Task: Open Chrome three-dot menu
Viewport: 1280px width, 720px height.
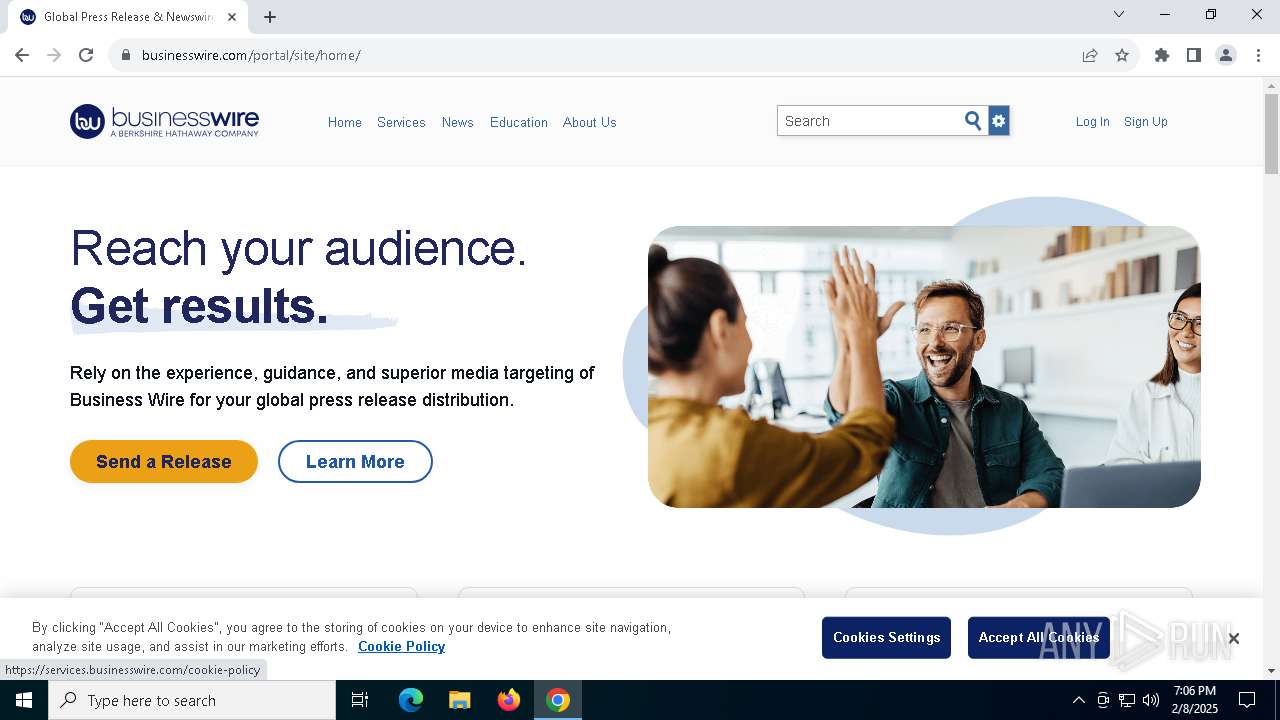Action: click(x=1258, y=55)
